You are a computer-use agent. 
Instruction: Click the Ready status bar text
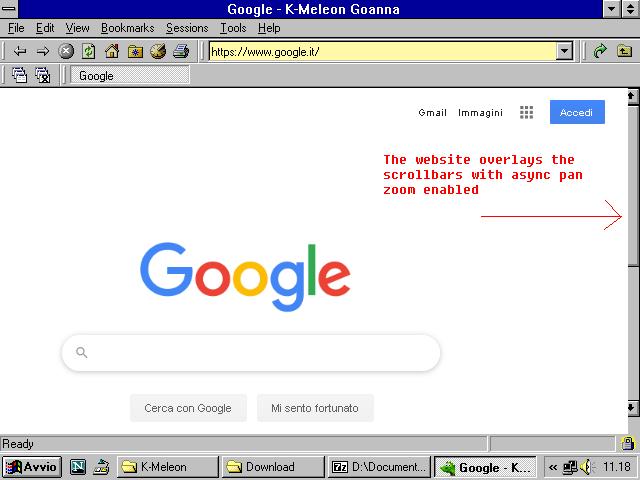[18, 444]
